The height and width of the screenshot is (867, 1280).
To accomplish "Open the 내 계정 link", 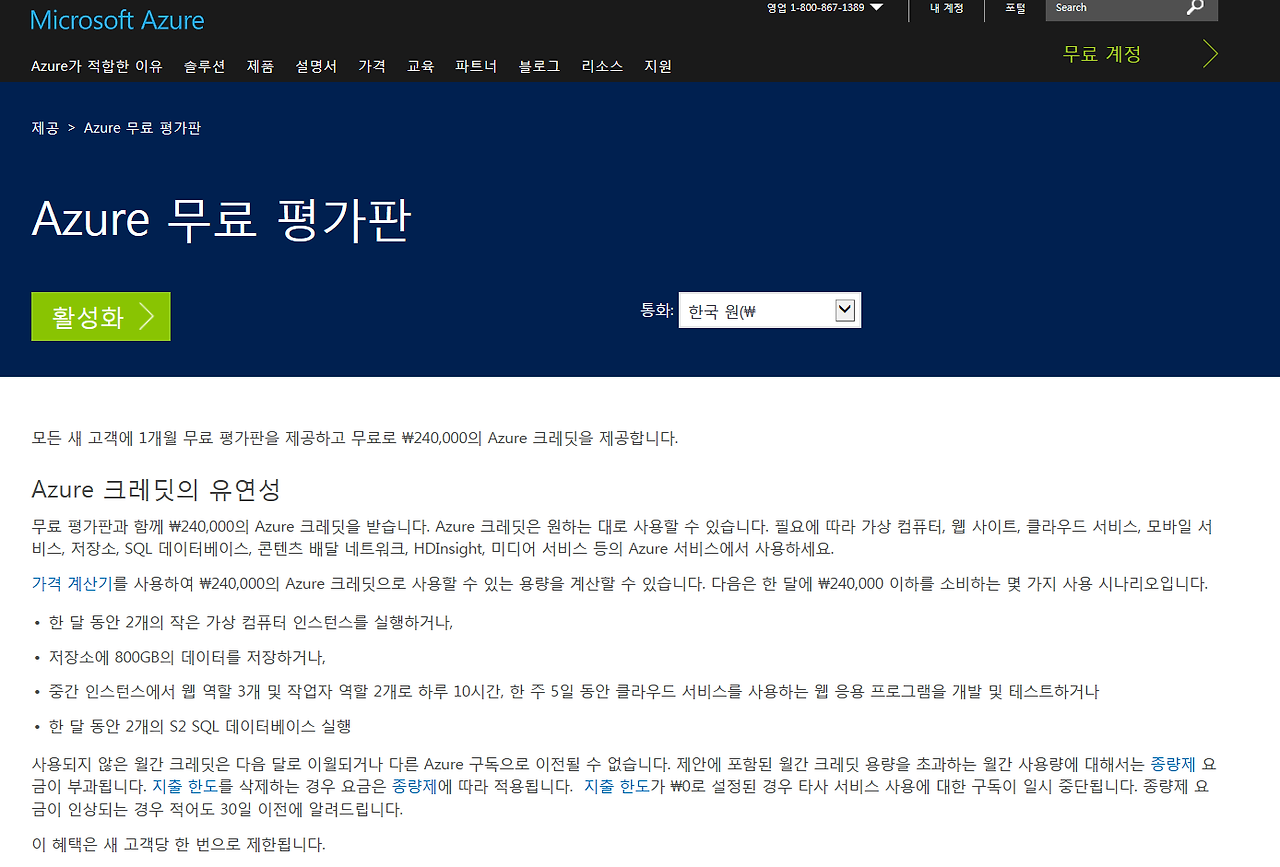I will tap(946, 7).
